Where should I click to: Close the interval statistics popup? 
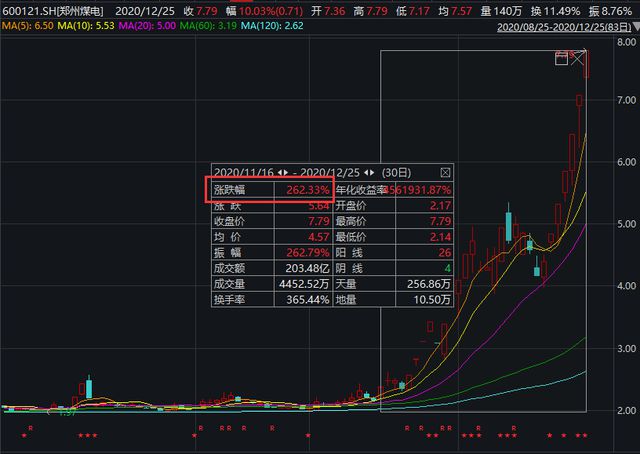coord(445,173)
